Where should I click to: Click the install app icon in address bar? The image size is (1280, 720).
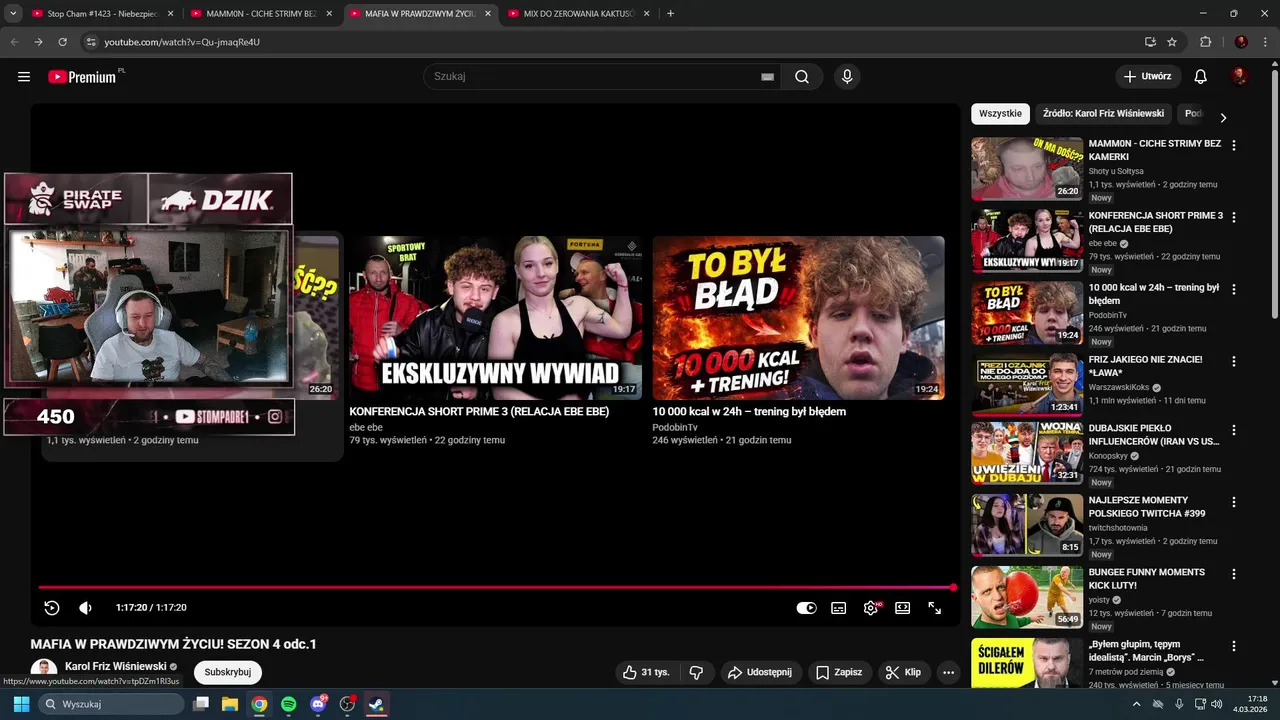(1150, 42)
